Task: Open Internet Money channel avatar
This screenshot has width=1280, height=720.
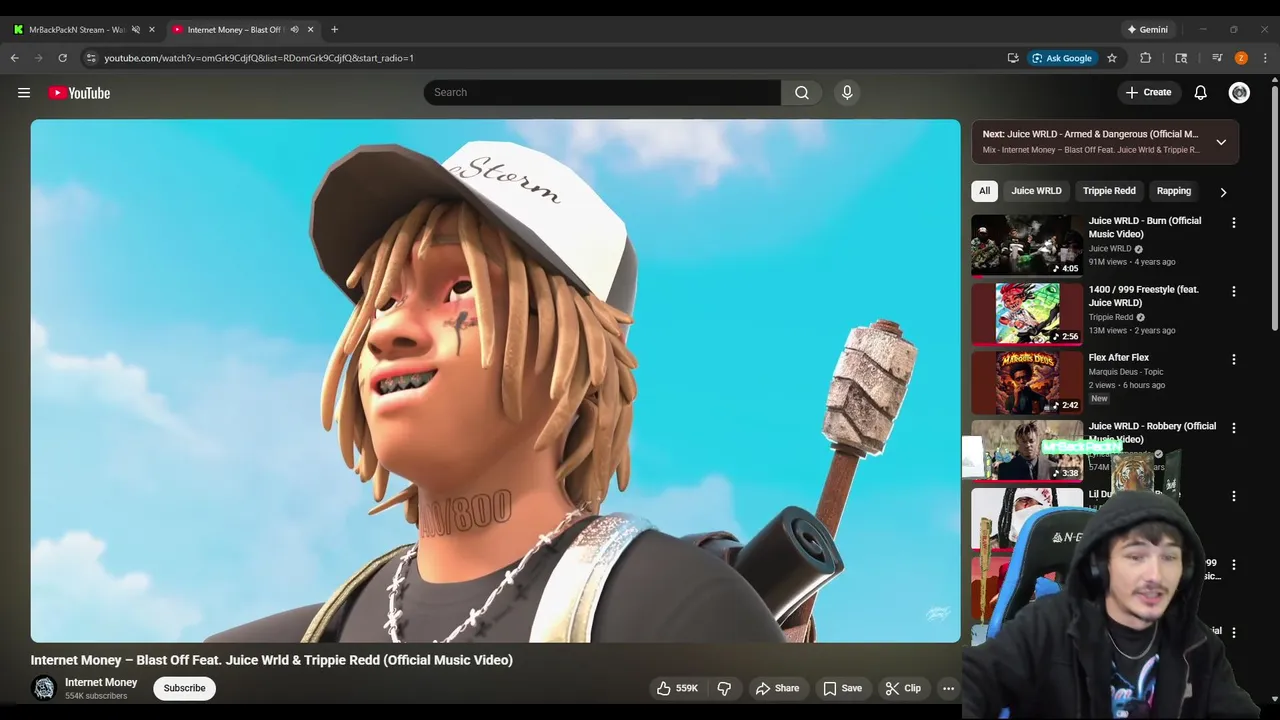Action: (x=44, y=688)
